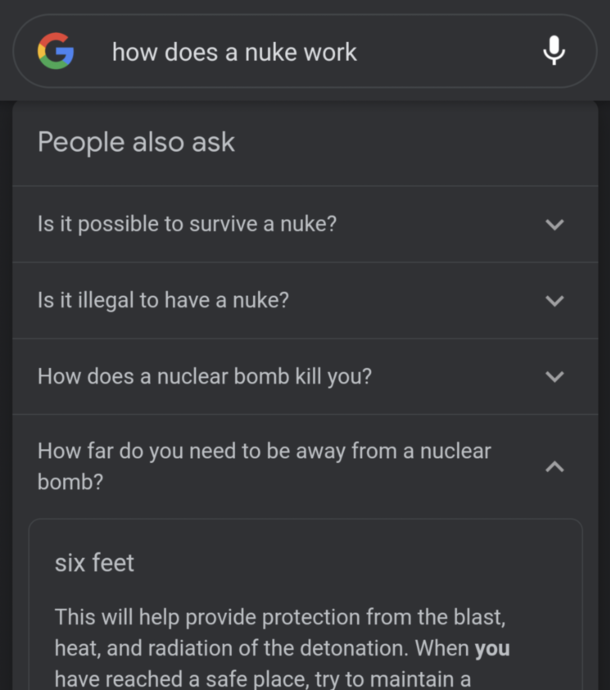Expand chevron next to 'How does a nuclear bomb kill you?'

coord(555,377)
